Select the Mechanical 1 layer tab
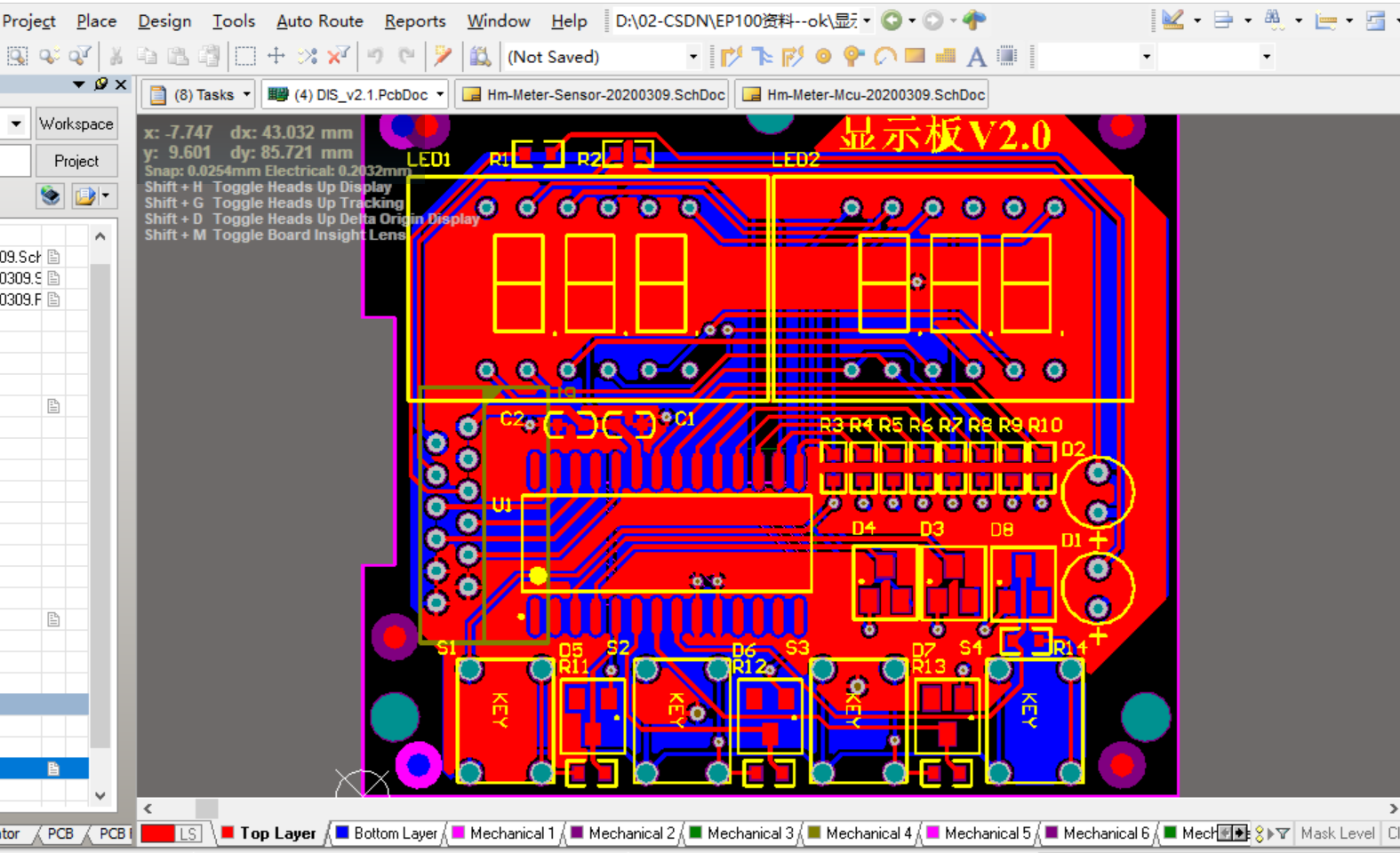The image size is (1400, 853). [503, 833]
